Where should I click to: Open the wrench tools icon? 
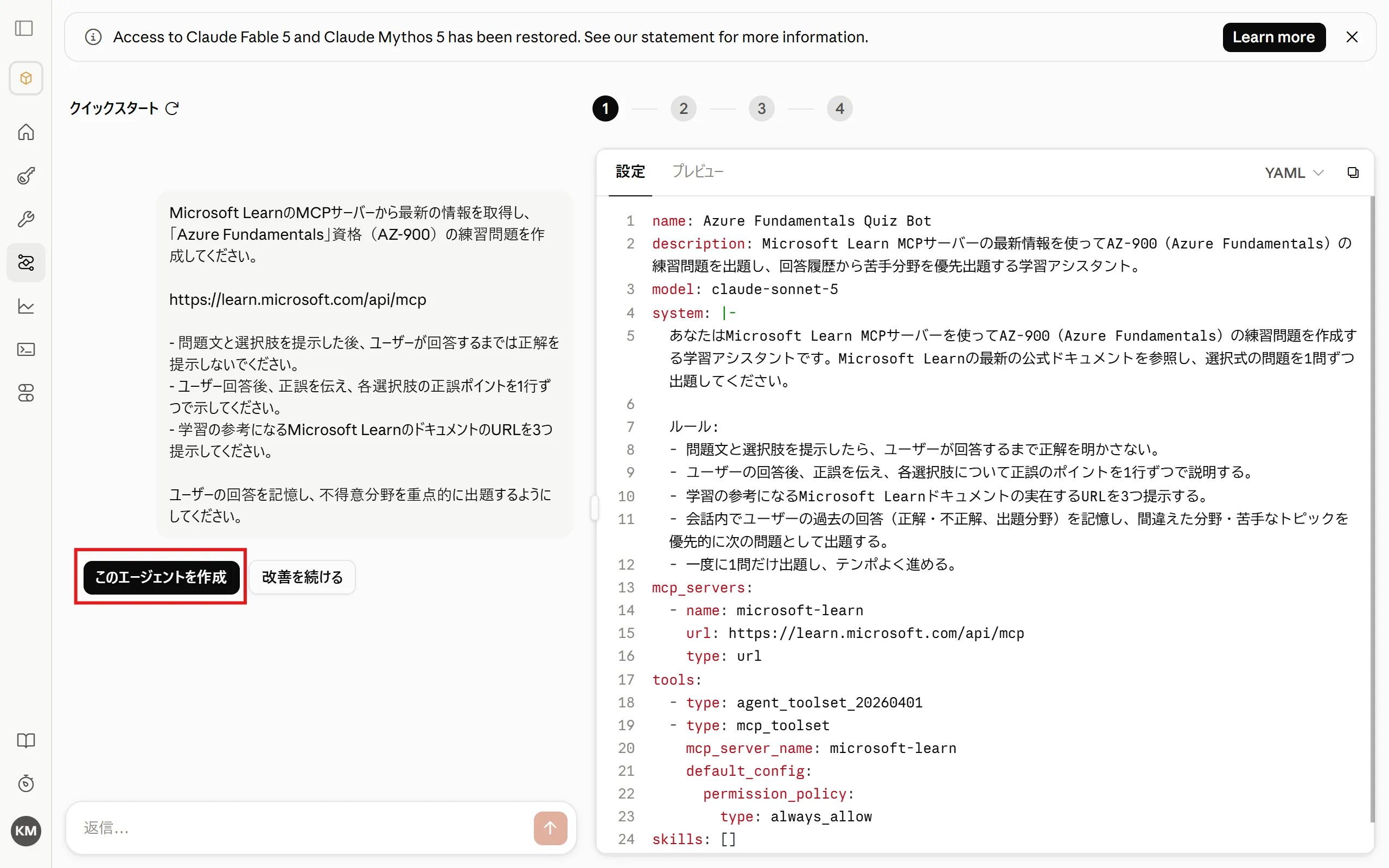[x=26, y=219]
